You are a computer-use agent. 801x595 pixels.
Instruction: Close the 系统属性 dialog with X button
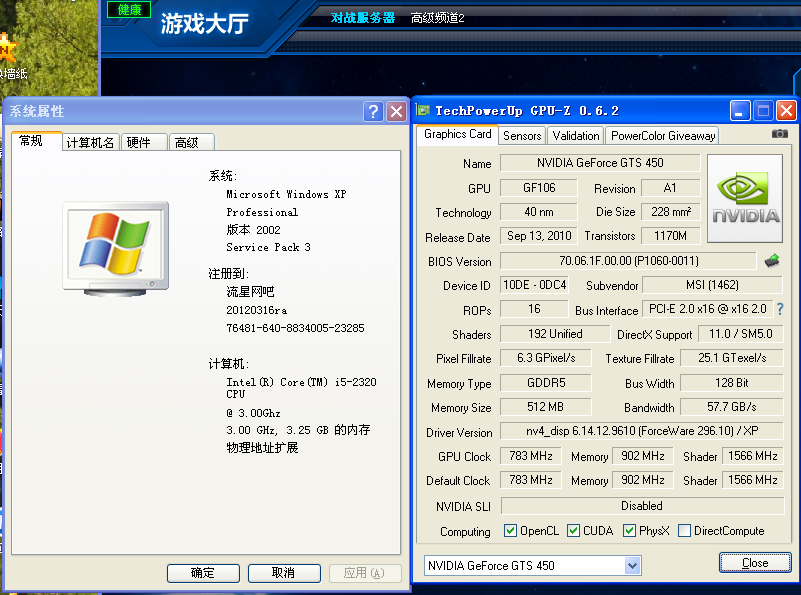pyautogui.click(x=396, y=111)
